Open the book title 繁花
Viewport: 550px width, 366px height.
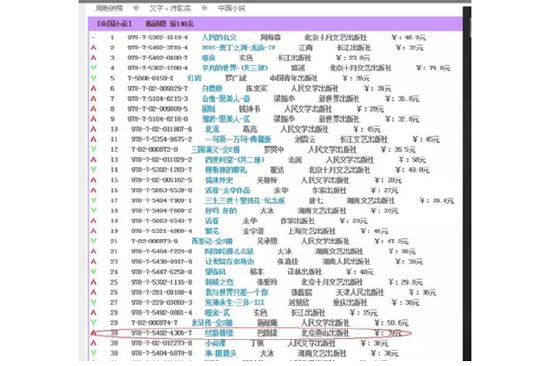pyautogui.click(x=212, y=231)
